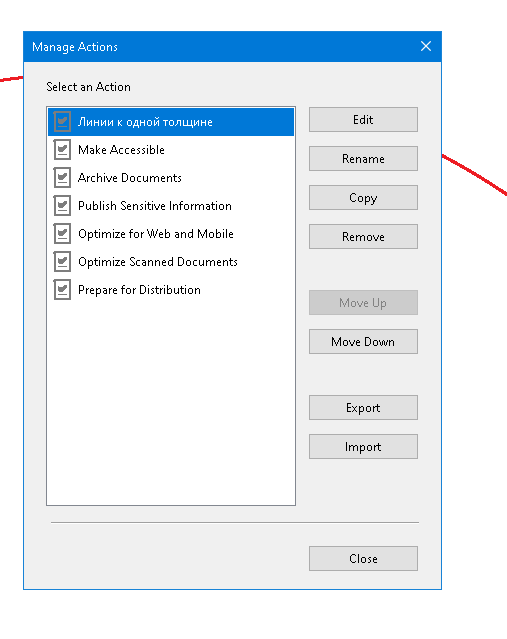Click the Optimize Scanned Documents action icon
Viewport: 507px width, 639px height.
click(62, 262)
